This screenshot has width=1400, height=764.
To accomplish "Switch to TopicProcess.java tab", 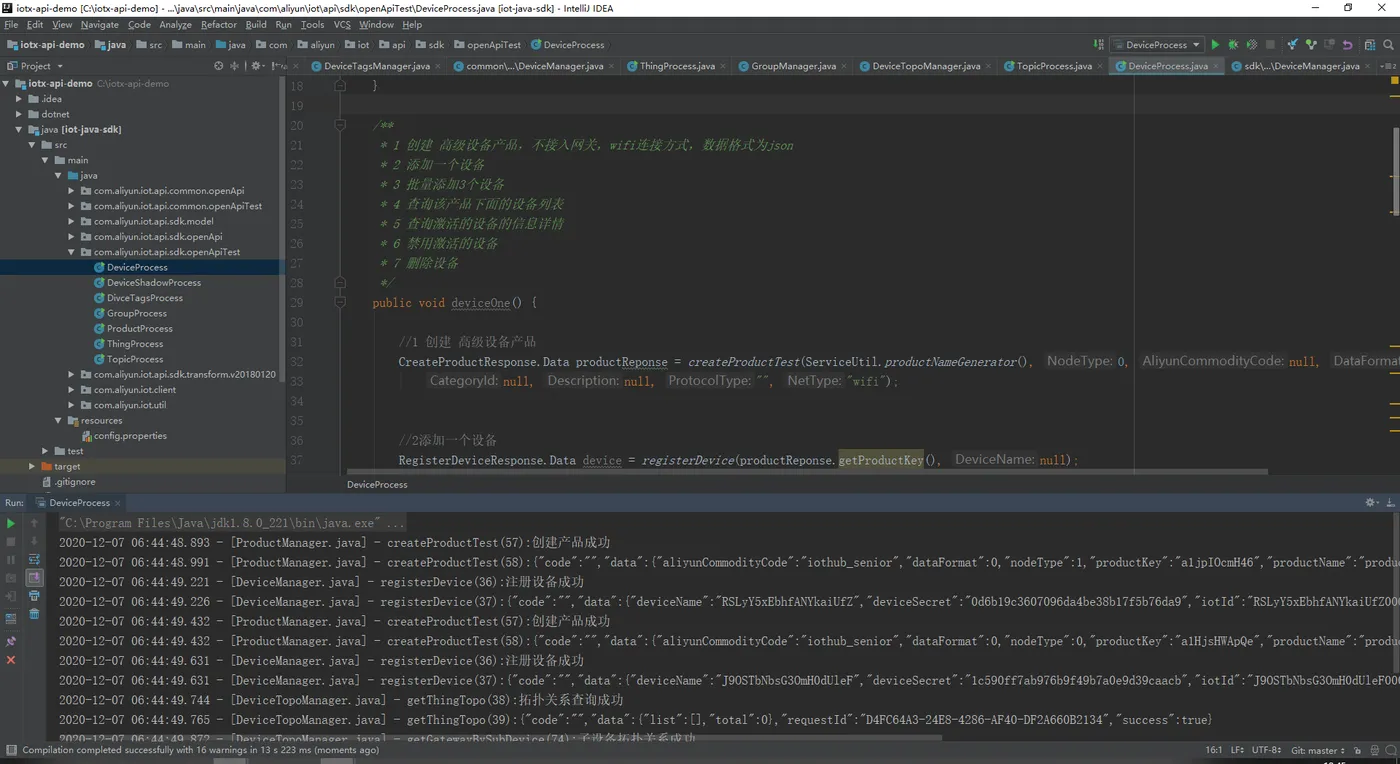I will (x=1054, y=66).
